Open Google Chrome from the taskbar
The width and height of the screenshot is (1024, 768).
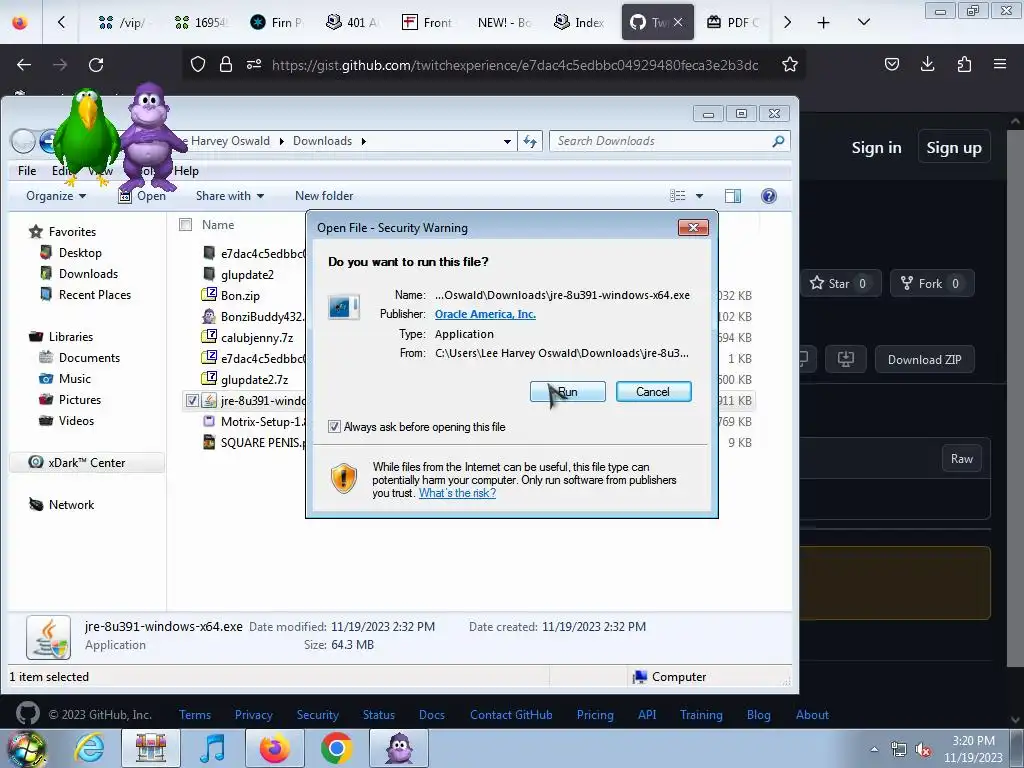[x=336, y=748]
